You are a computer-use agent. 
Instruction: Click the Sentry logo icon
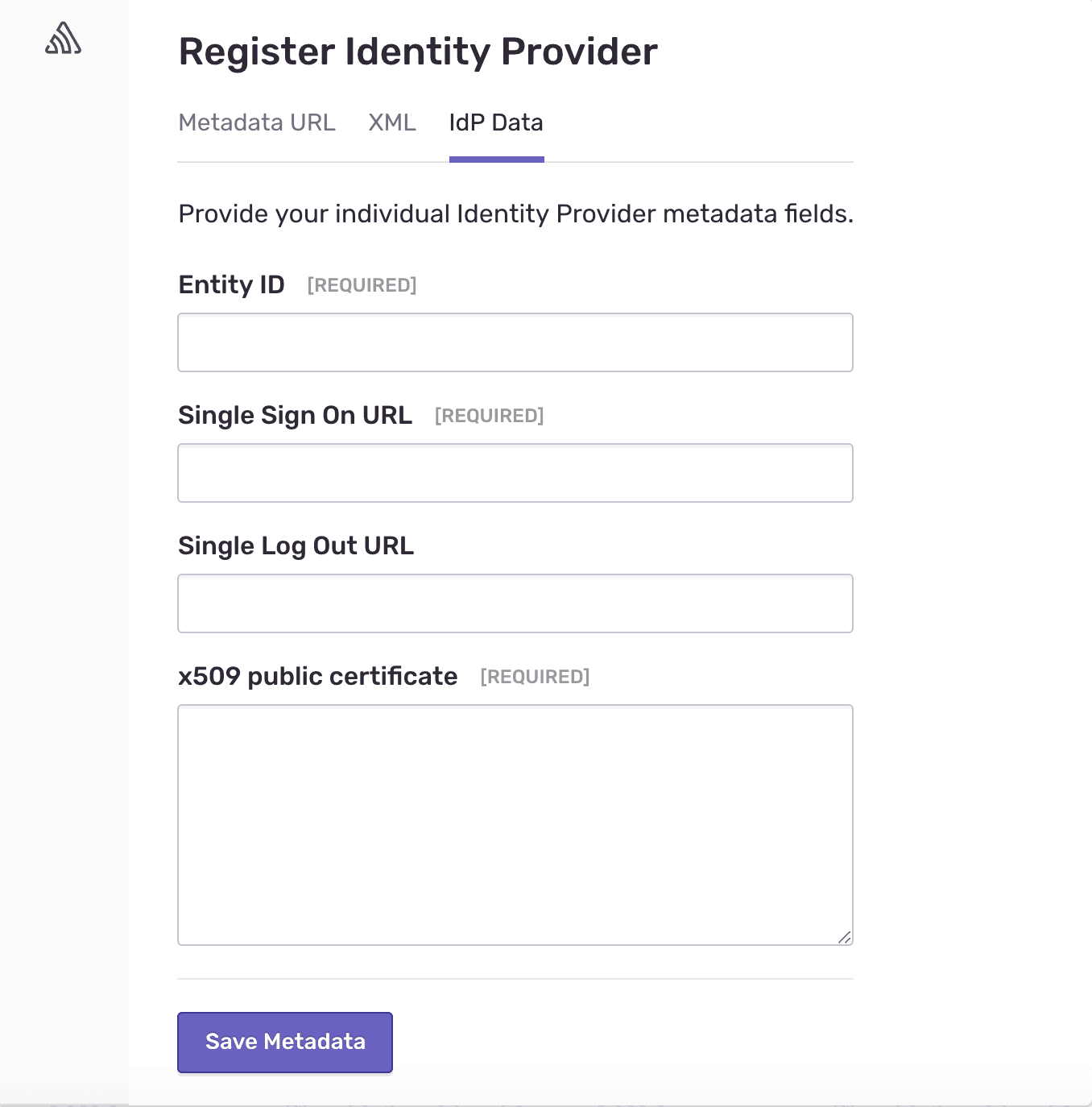(64, 39)
